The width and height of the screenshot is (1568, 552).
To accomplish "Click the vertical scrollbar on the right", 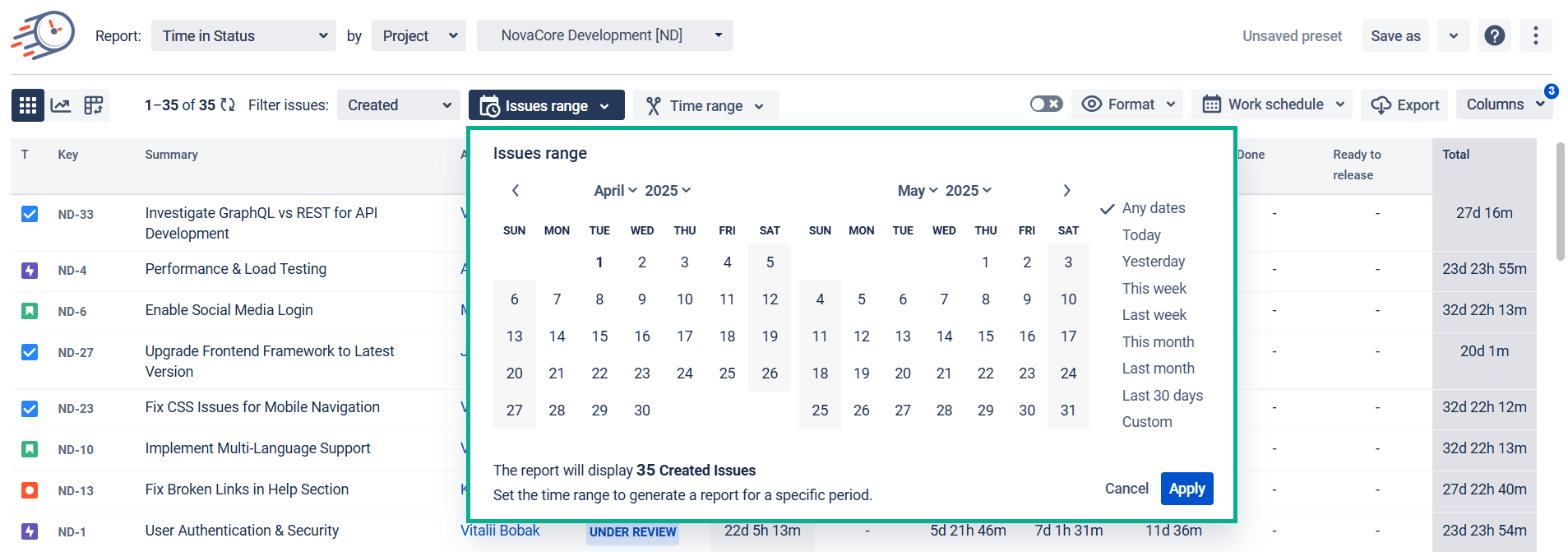I will (x=1560, y=202).
